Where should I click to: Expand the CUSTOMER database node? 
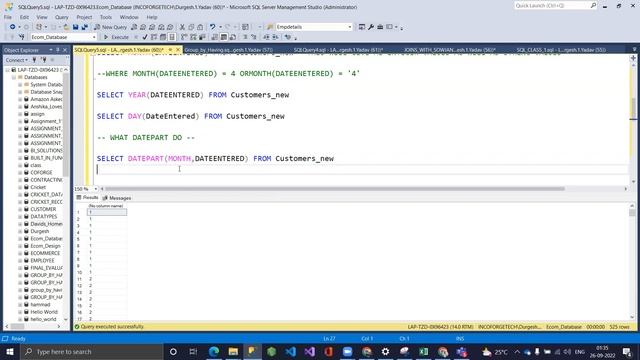click(x=20, y=209)
